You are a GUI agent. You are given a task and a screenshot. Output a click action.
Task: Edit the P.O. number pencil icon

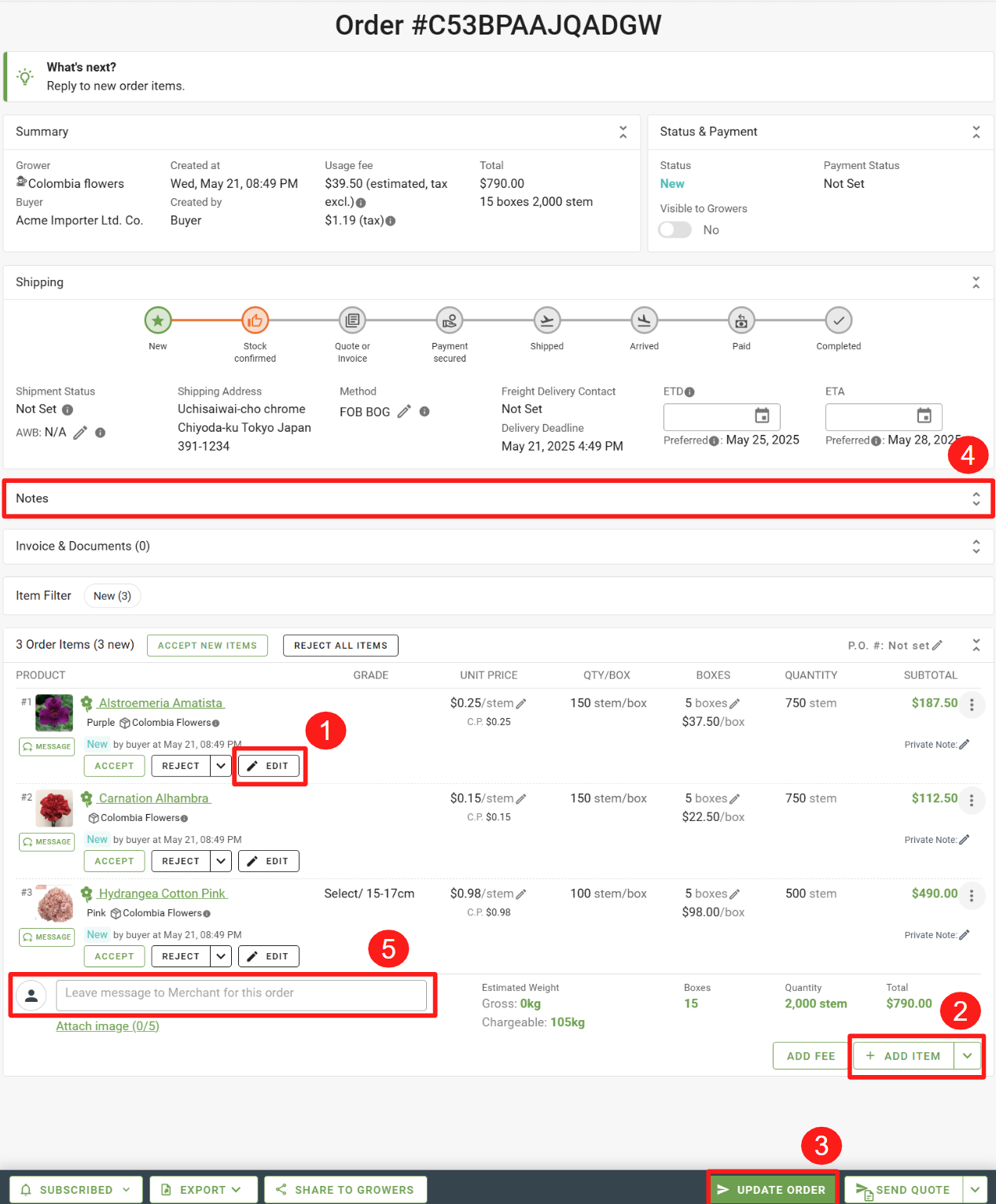pyautogui.click(x=937, y=646)
